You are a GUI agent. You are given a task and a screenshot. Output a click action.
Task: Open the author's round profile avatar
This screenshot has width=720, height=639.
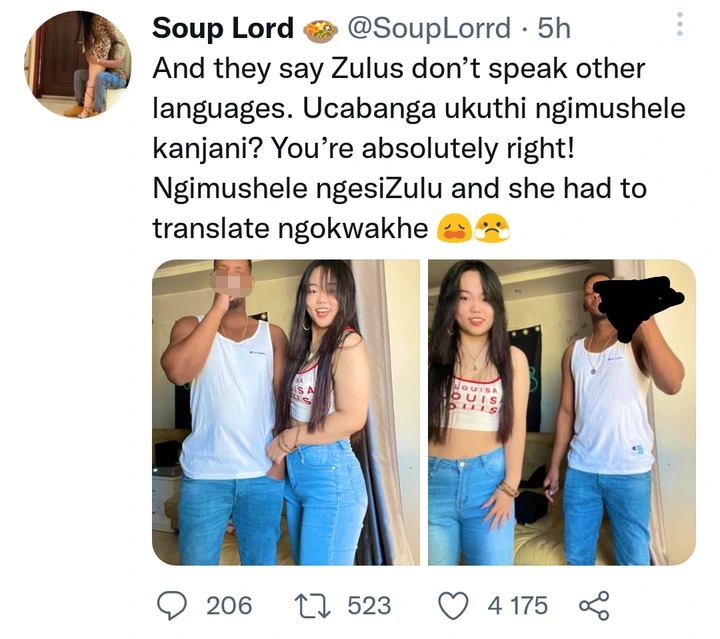pyautogui.click(x=78, y=64)
